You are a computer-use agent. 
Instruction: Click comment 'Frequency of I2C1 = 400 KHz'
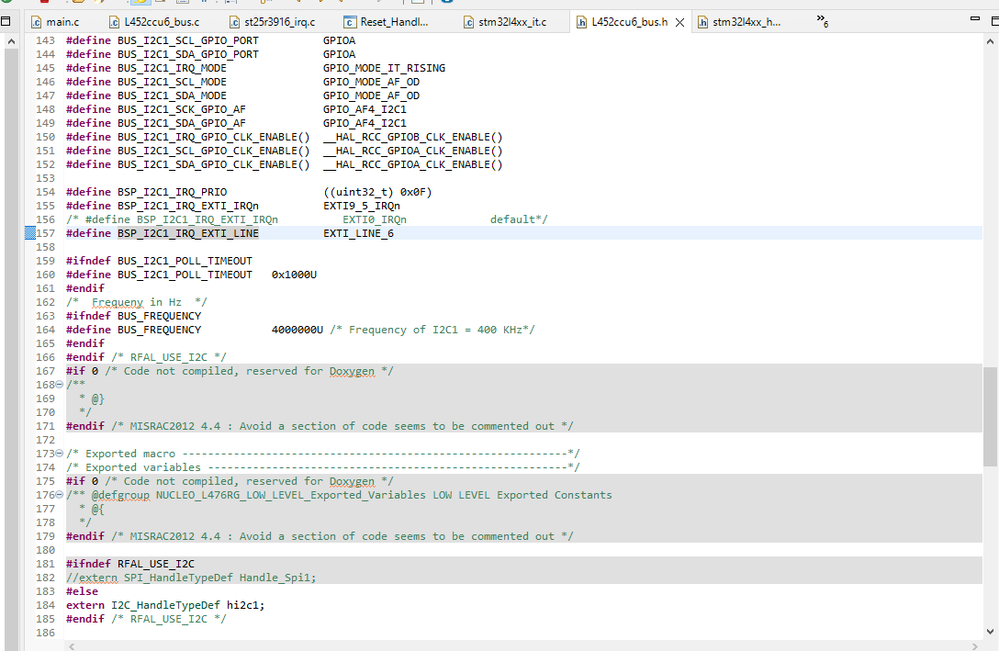coord(433,329)
